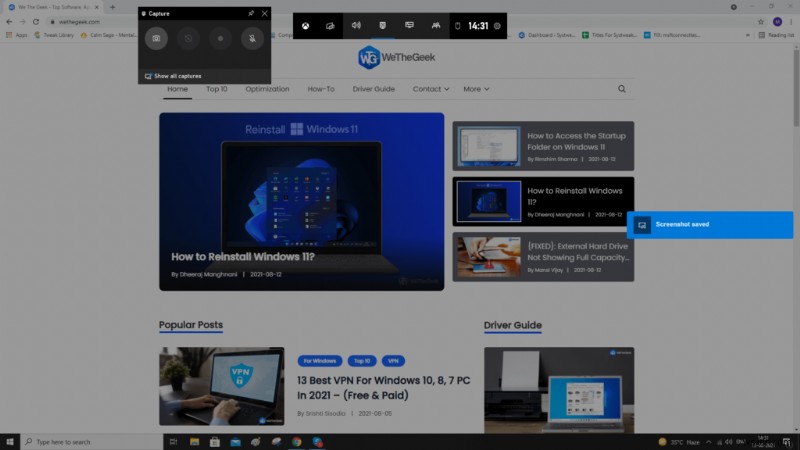Viewport: 800px width, 450px height.
Task: Open a new Chrome tab
Action: [x=112, y=7]
